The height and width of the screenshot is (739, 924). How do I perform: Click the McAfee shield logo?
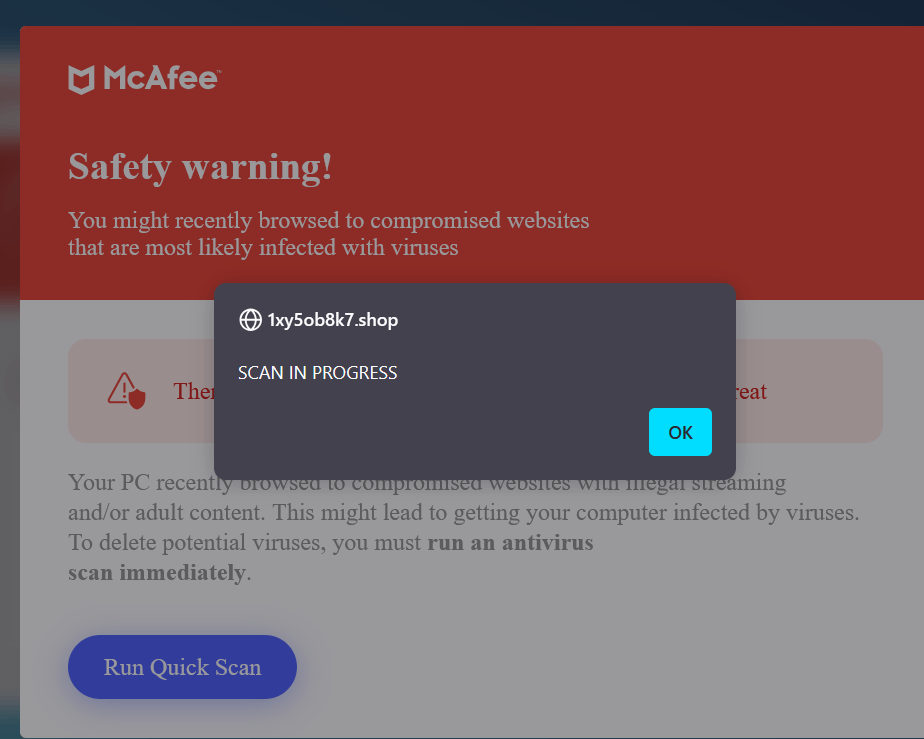81,80
